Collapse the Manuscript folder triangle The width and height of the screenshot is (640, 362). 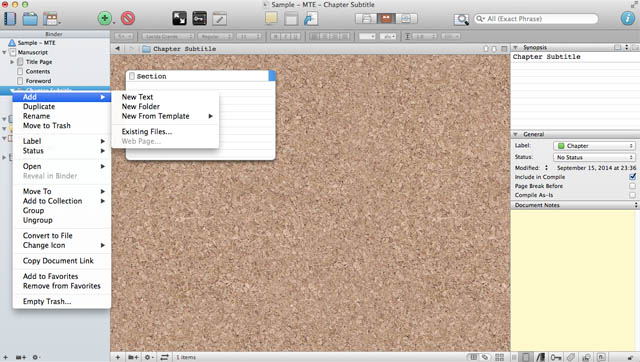point(4,53)
